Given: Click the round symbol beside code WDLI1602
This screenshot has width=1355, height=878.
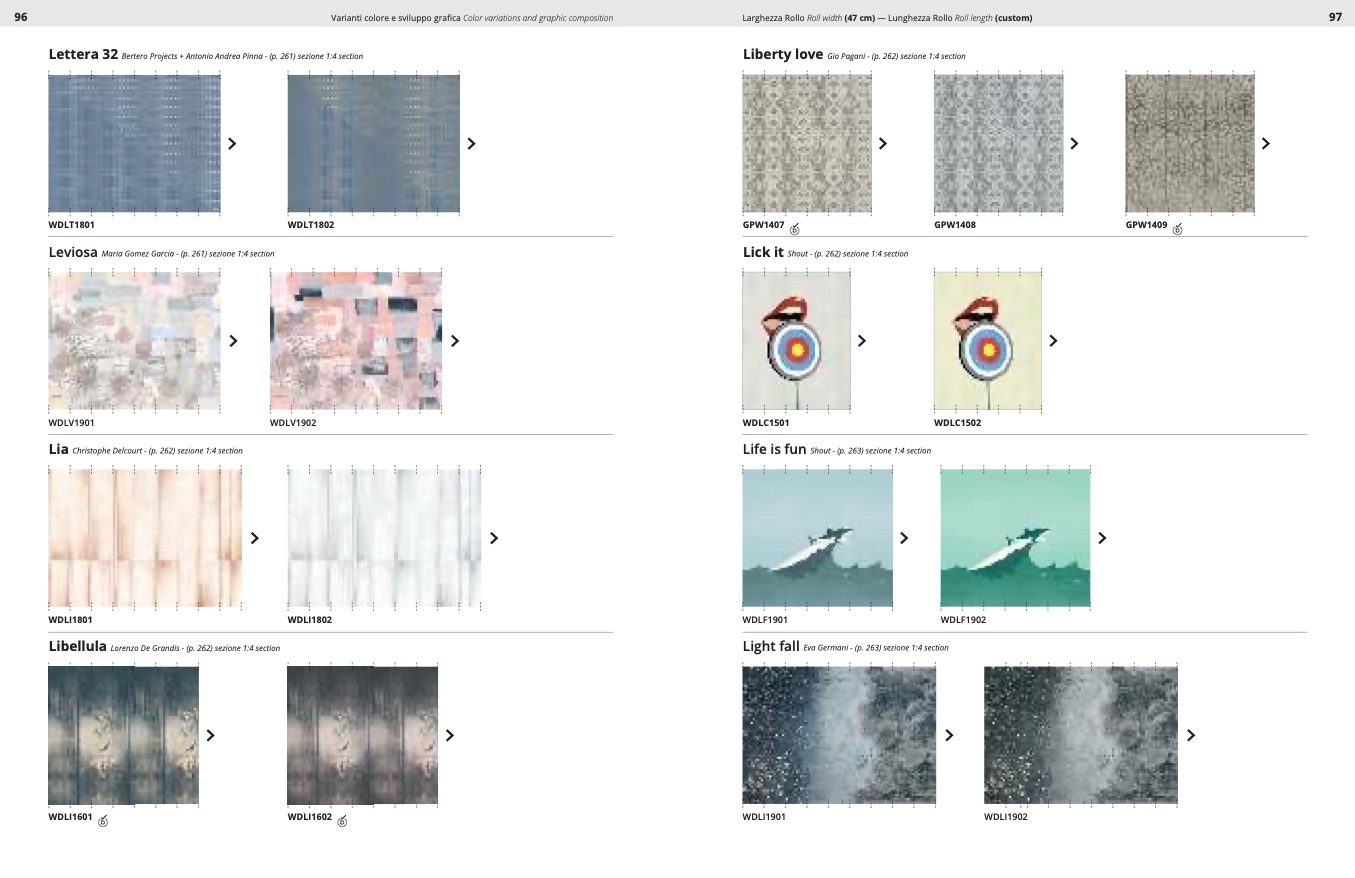Looking at the screenshot, I should coord(342,821).
